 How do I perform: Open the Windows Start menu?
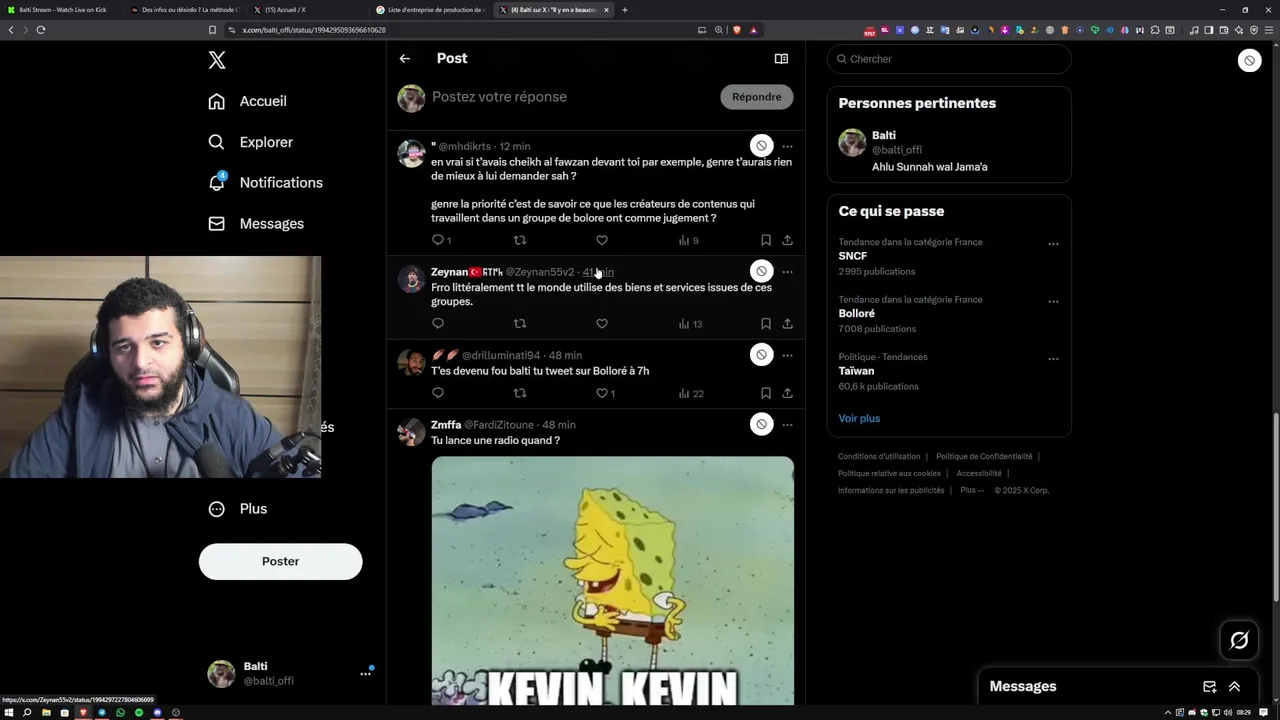(8, 713)
